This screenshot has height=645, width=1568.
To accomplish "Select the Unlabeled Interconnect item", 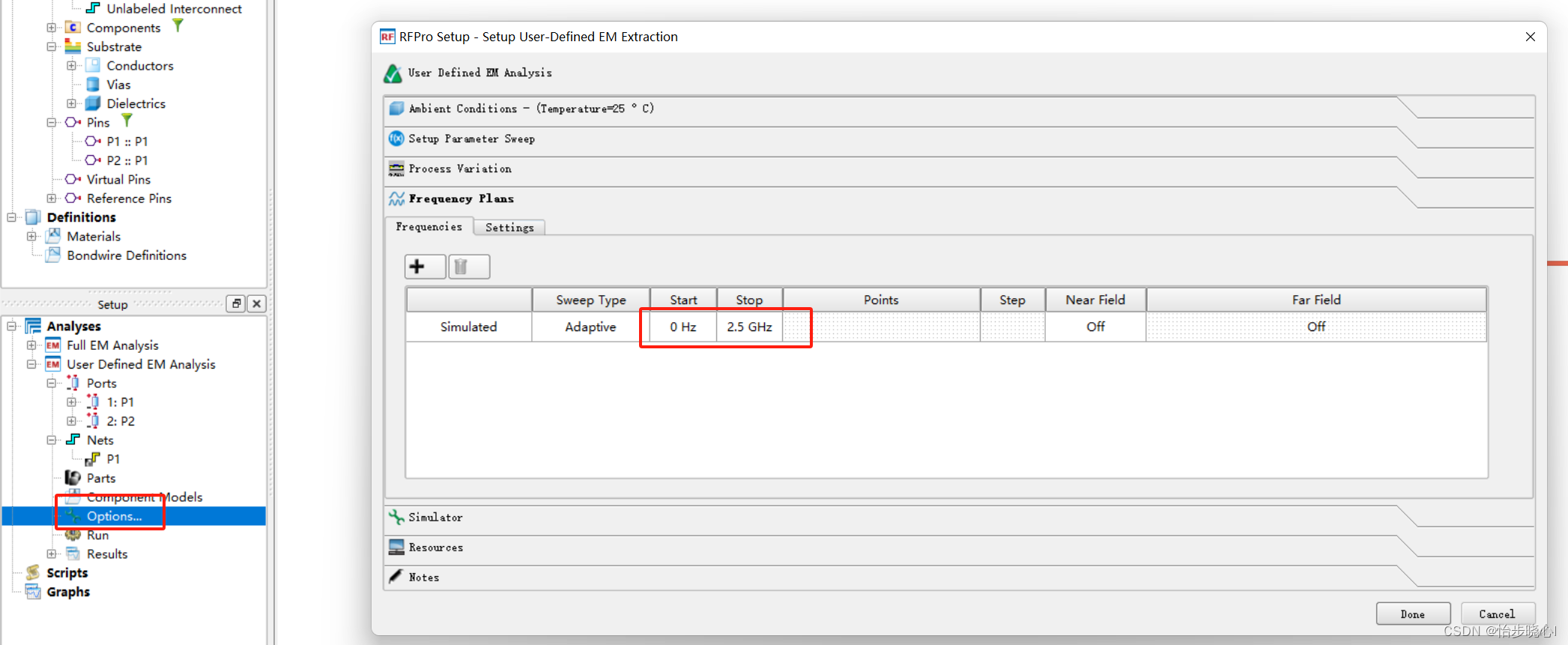I will pyautogui.click(x=174, y=8).
